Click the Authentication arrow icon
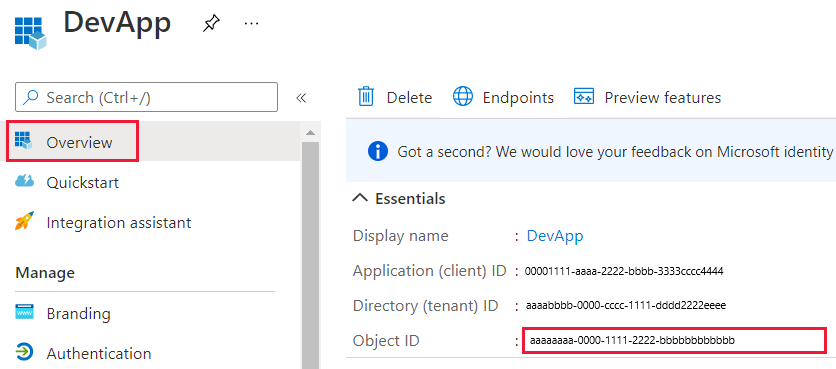 tap(25, 352)
